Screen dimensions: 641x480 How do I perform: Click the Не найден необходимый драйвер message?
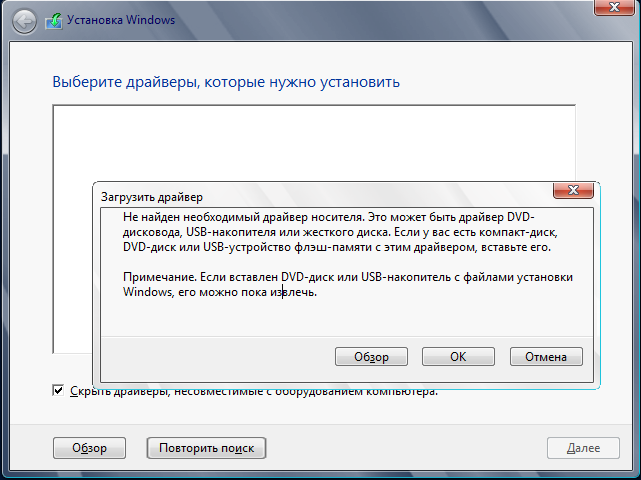point(350,231)
